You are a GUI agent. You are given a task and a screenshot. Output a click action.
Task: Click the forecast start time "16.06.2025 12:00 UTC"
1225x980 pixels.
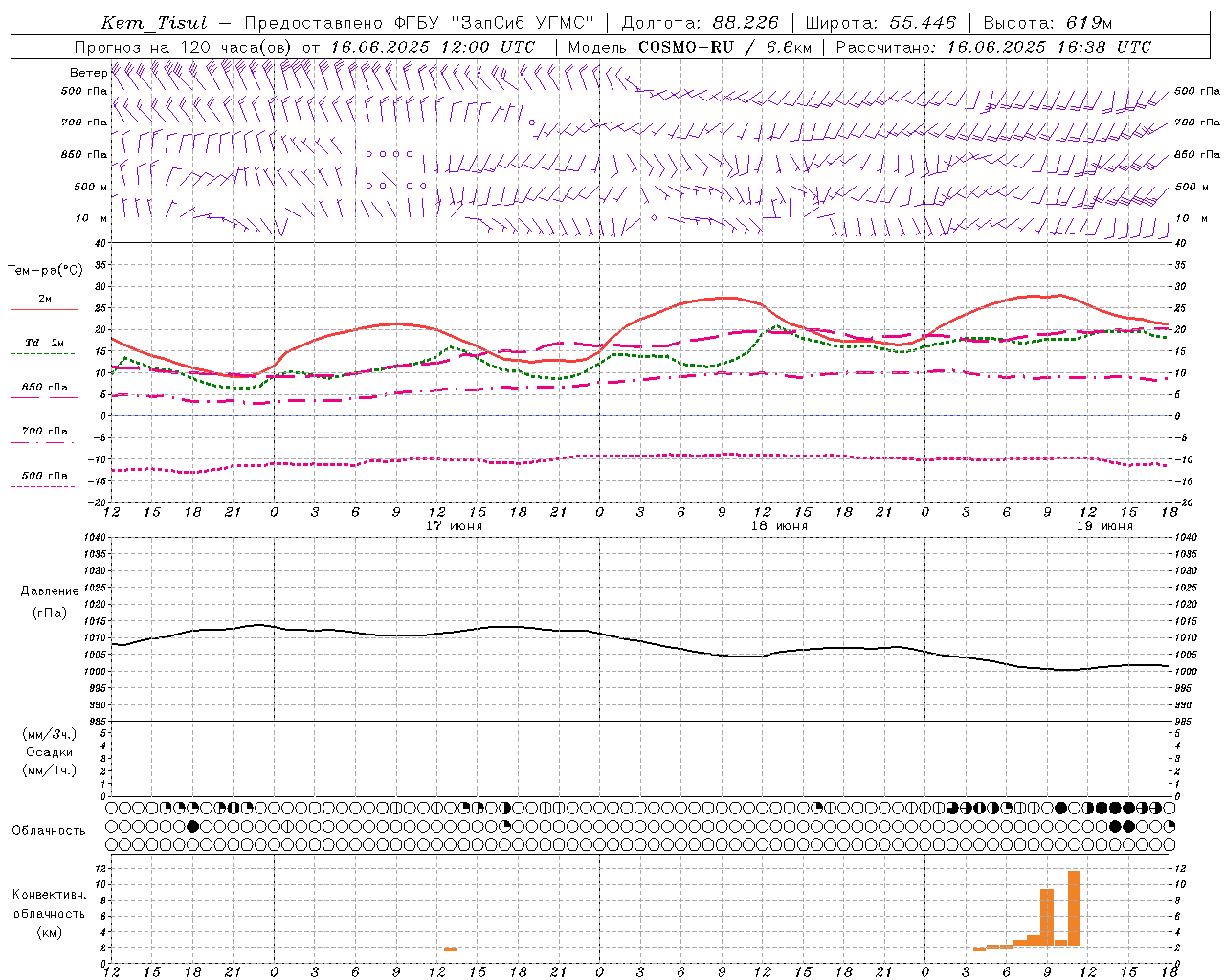pyautogui.click(x=433, y=46)
